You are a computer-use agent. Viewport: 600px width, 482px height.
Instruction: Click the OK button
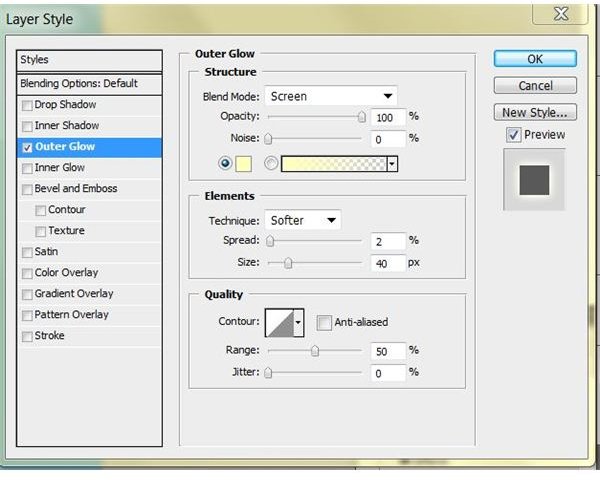click(x=535, y=59)
